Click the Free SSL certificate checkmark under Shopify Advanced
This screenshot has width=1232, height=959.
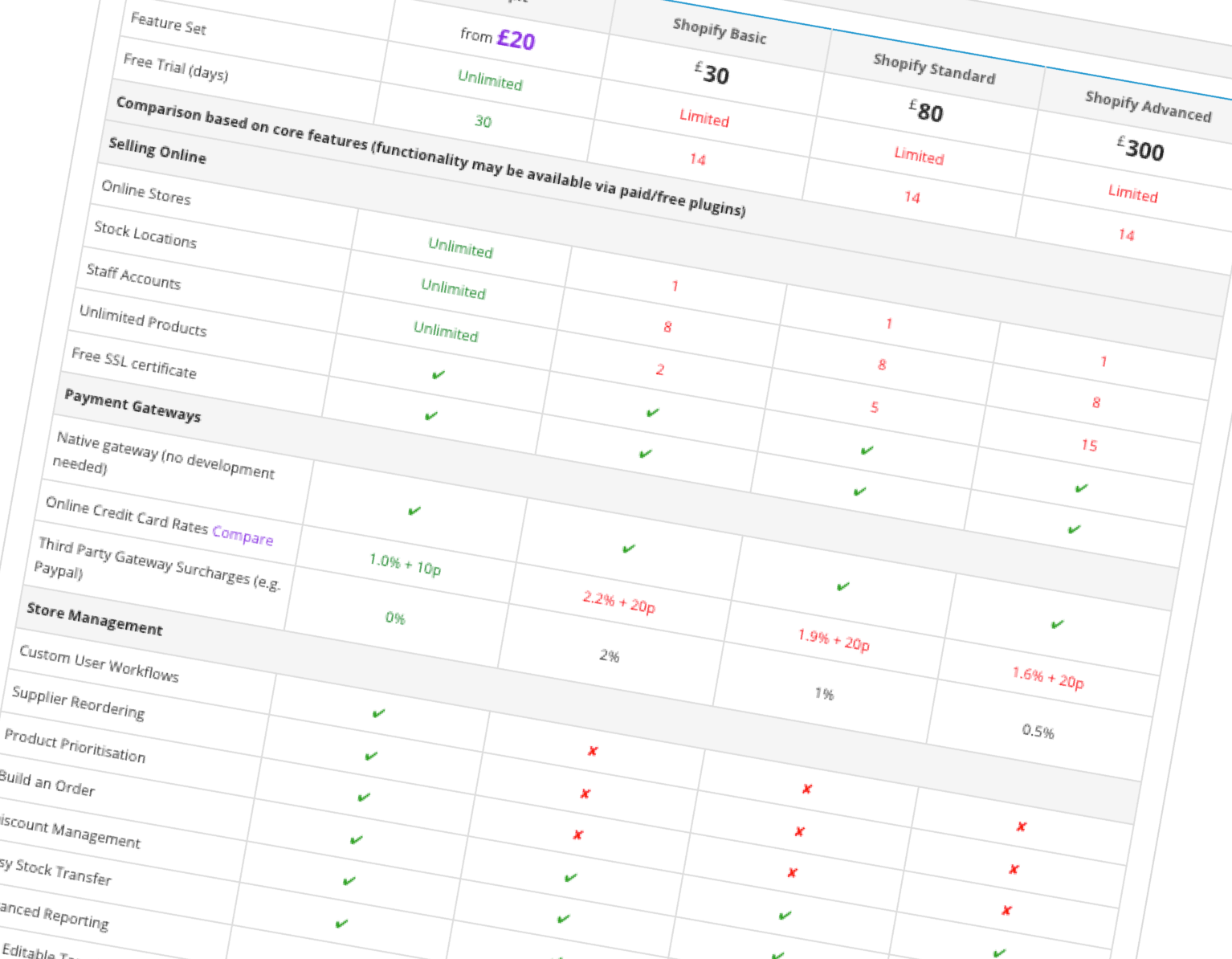(1074, 529)
